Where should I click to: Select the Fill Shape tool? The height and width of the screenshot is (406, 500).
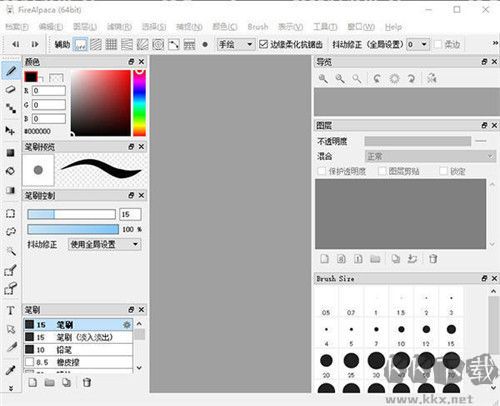11,153
